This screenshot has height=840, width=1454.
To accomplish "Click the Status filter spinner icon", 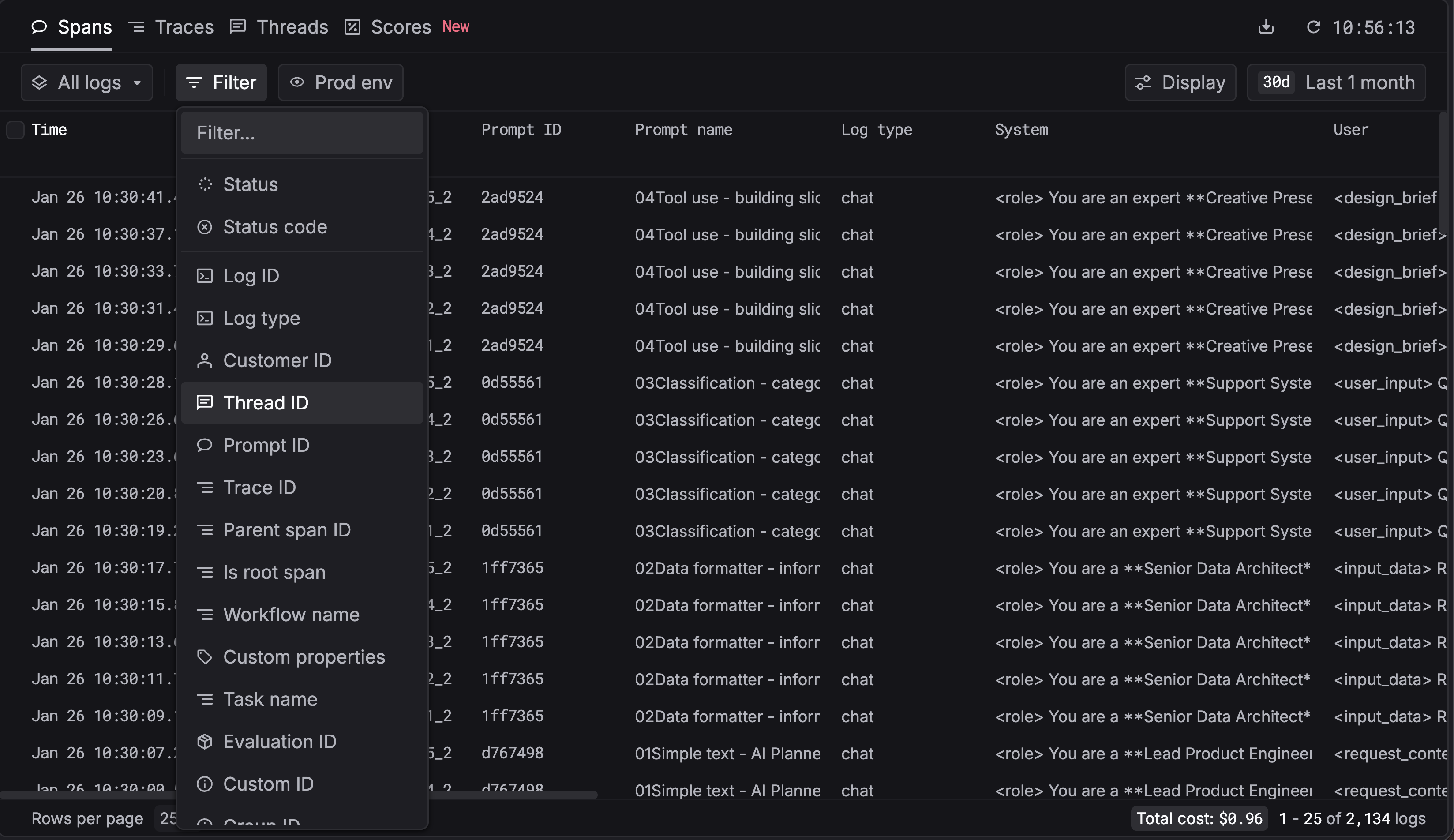I will (205, 184).
